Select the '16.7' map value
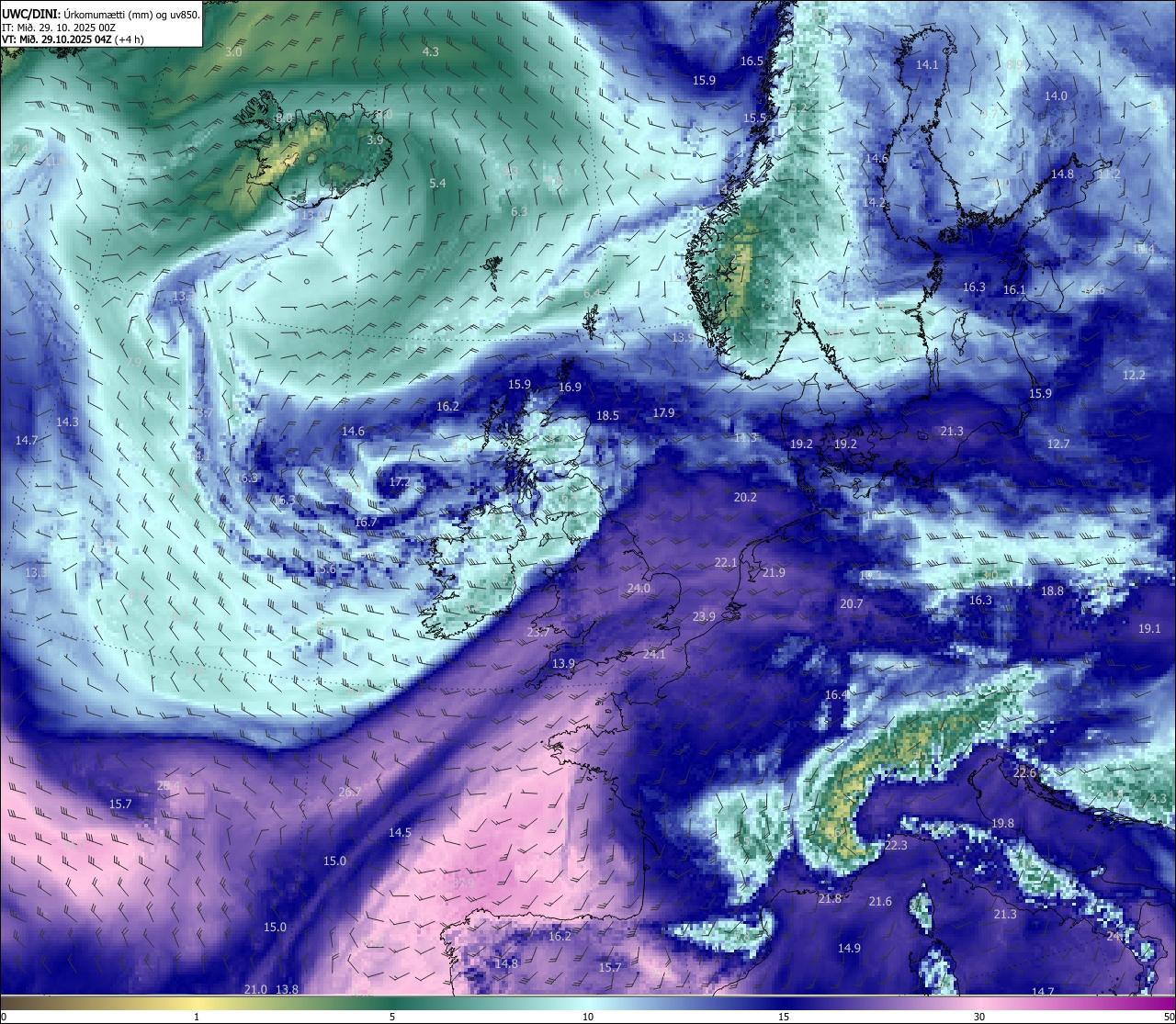The height and width of the screenshot is (1024, 1176). [366, 522]
